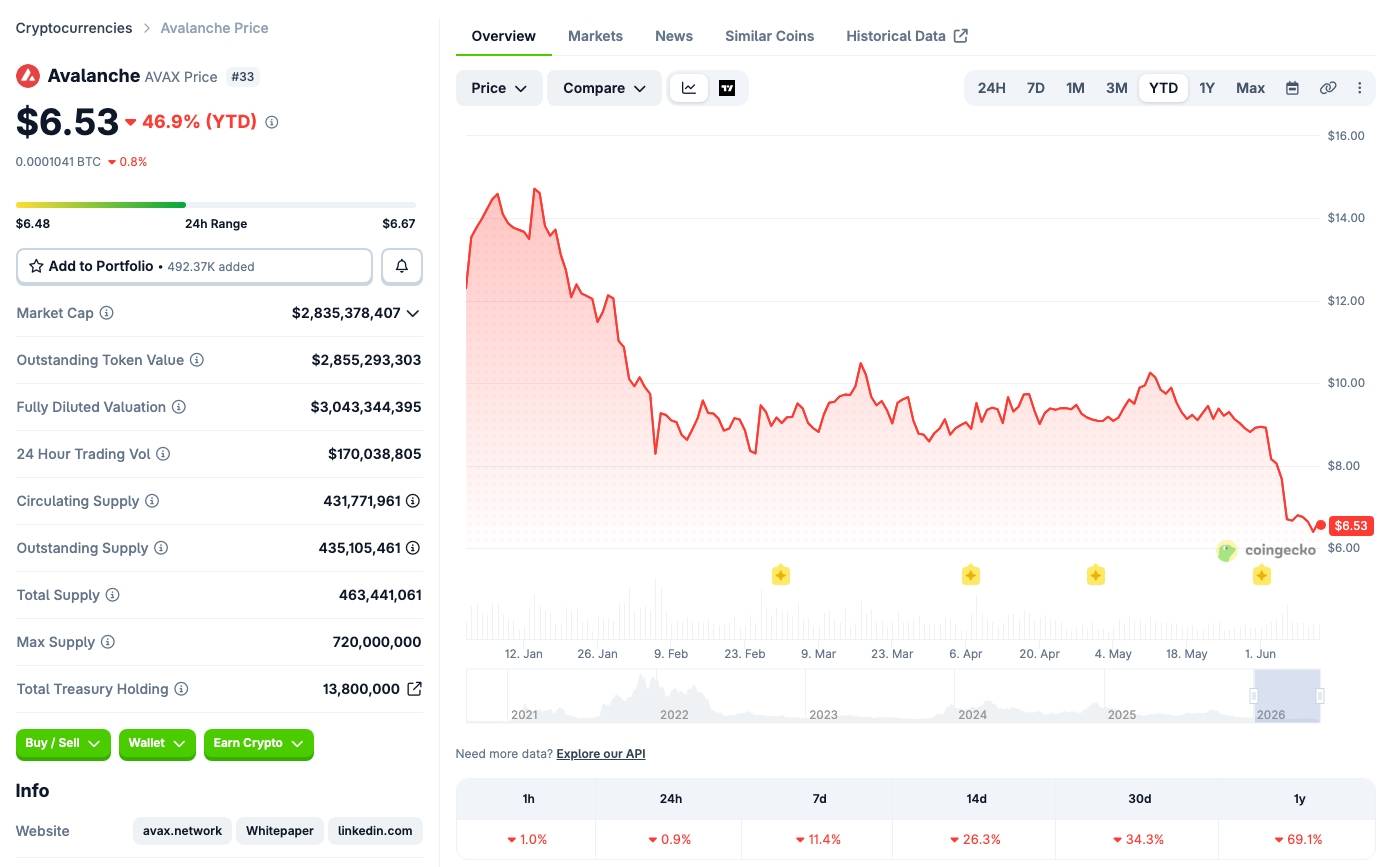Open Fully Diluted Valuation info icon
The width and height of the screenshot is (1392, 867).
click(179, 407)
